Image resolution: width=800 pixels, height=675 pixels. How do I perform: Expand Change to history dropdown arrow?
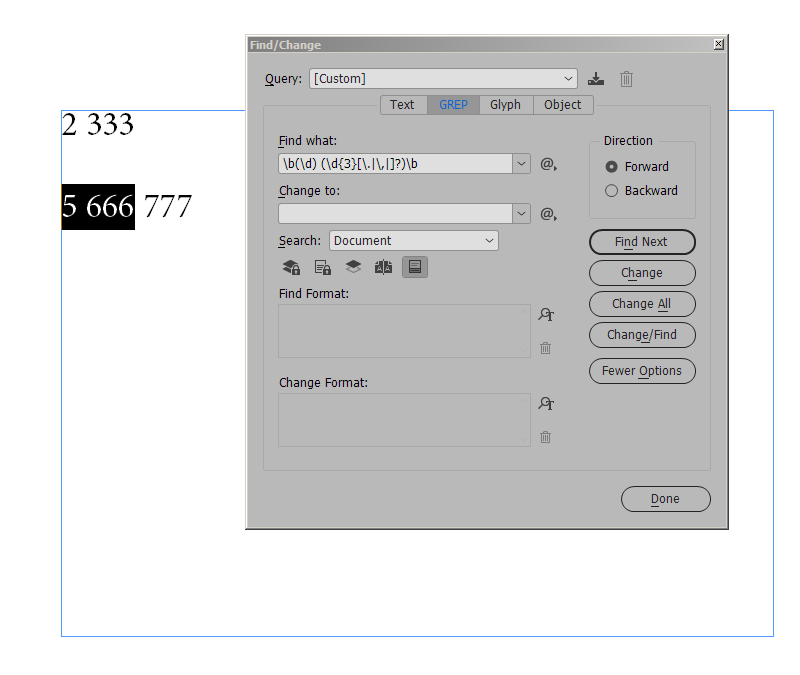(x=521, y=214)
